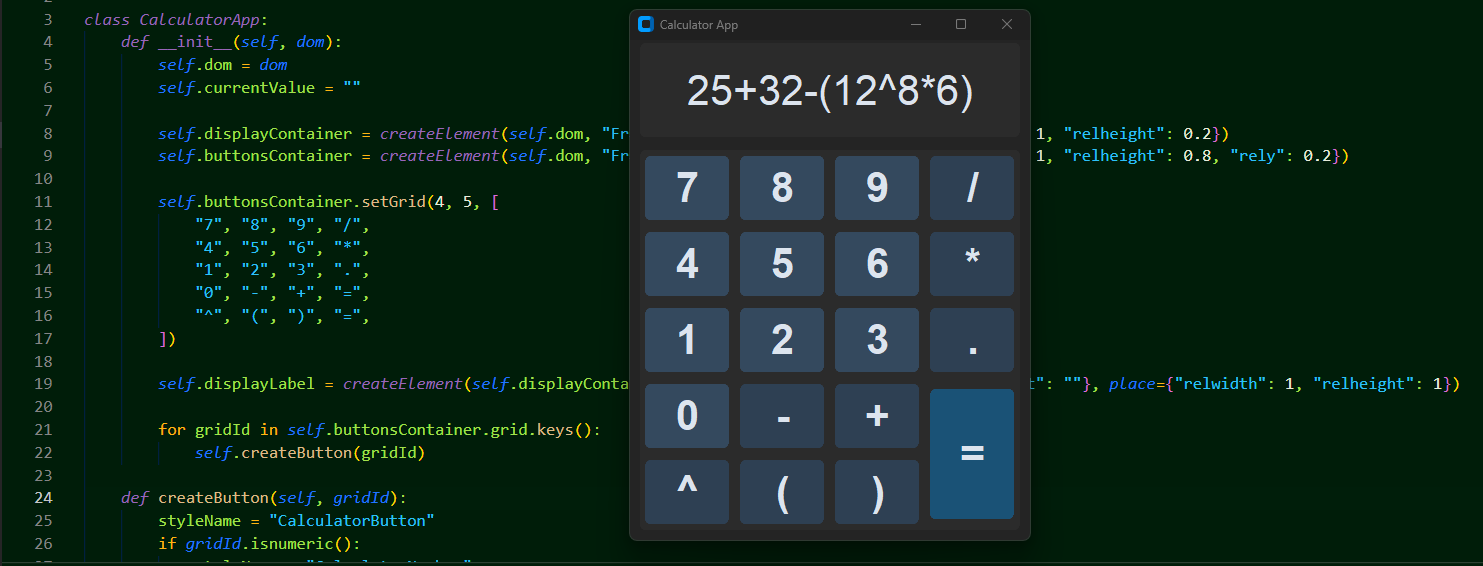The height and width of the screenshot is (566, 1483).
Task: Maximize the Calculator App window
Action: click(961, 25)
